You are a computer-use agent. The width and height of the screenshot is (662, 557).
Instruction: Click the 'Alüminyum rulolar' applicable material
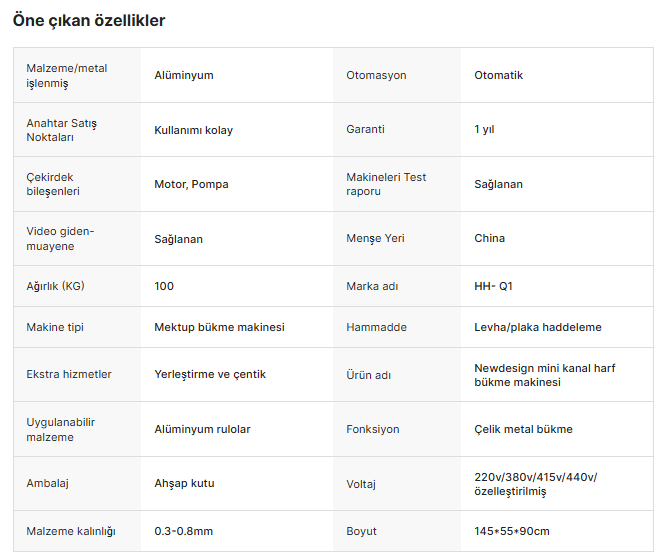(x=202, y=429)
